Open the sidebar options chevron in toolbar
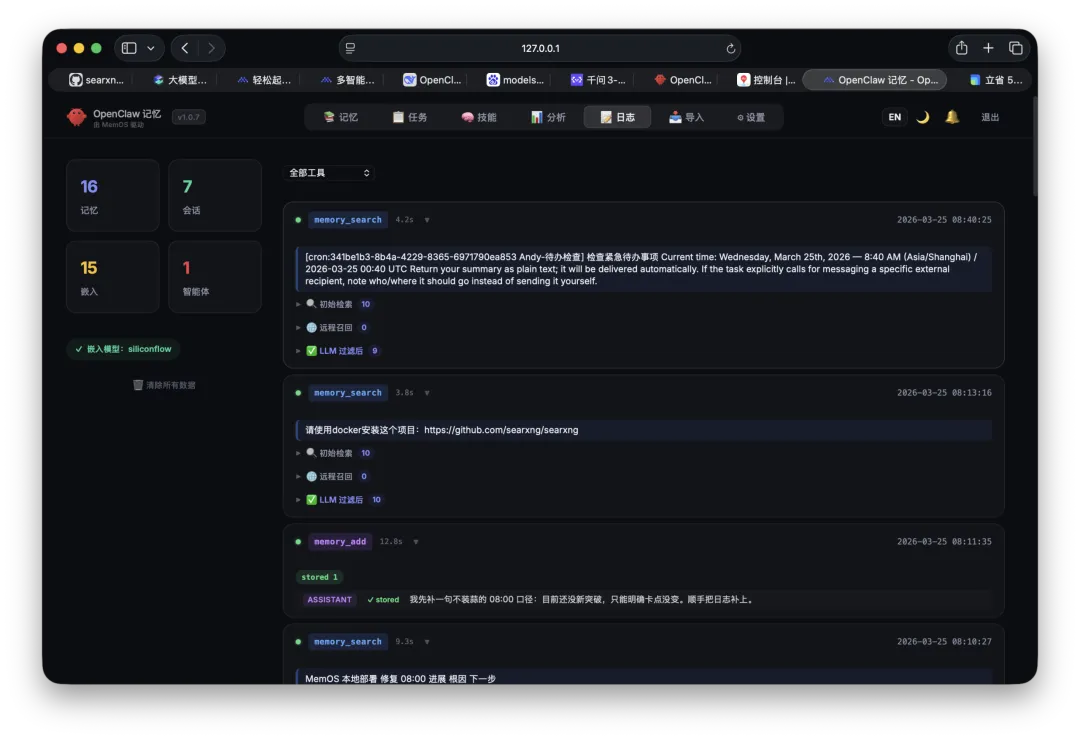The image size is (1080, 740). (x=151, y=48)
